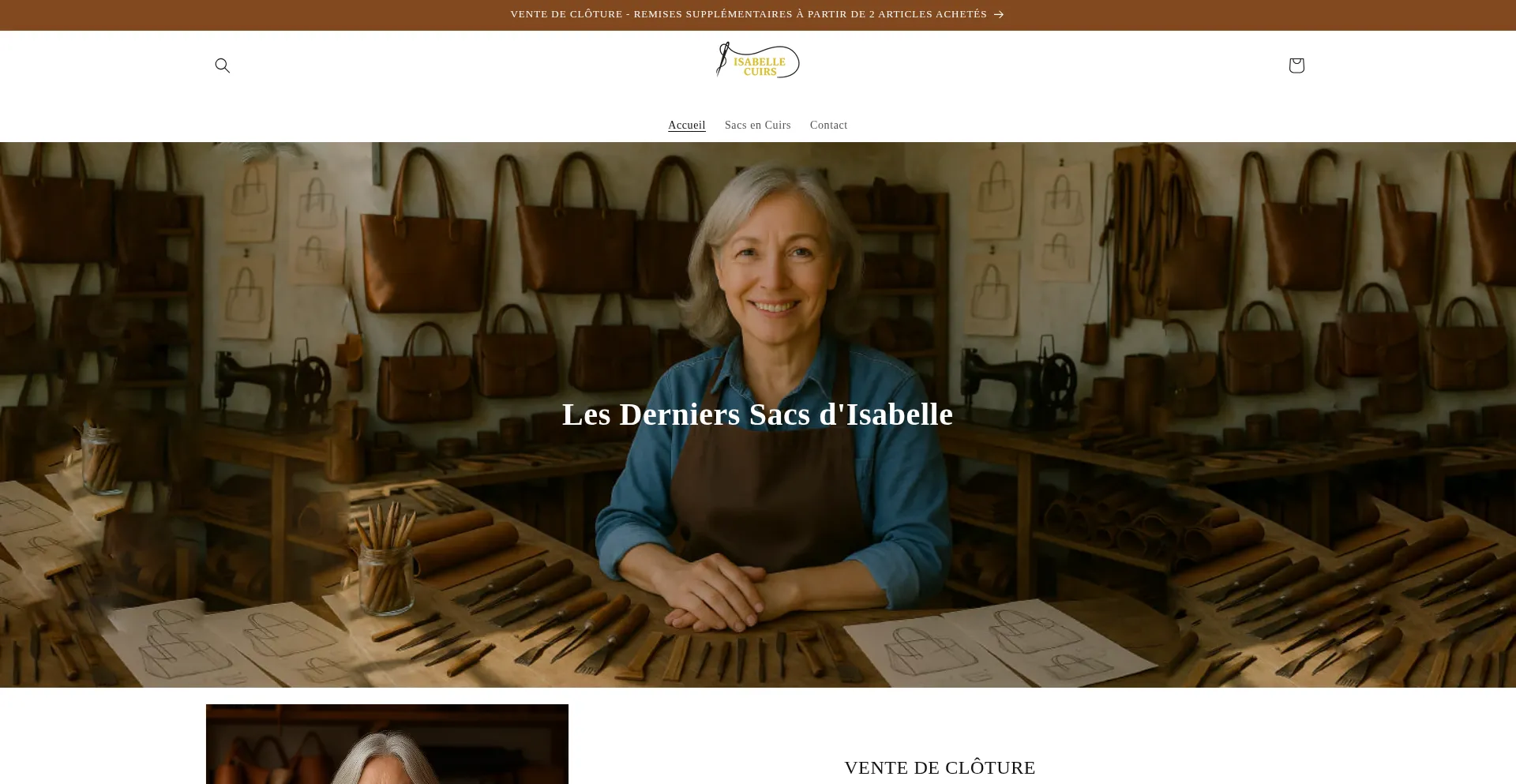This screenshot has height=784, width=1516.
Task: Click the portrait image below the hero banner
Action: (387, 744)
